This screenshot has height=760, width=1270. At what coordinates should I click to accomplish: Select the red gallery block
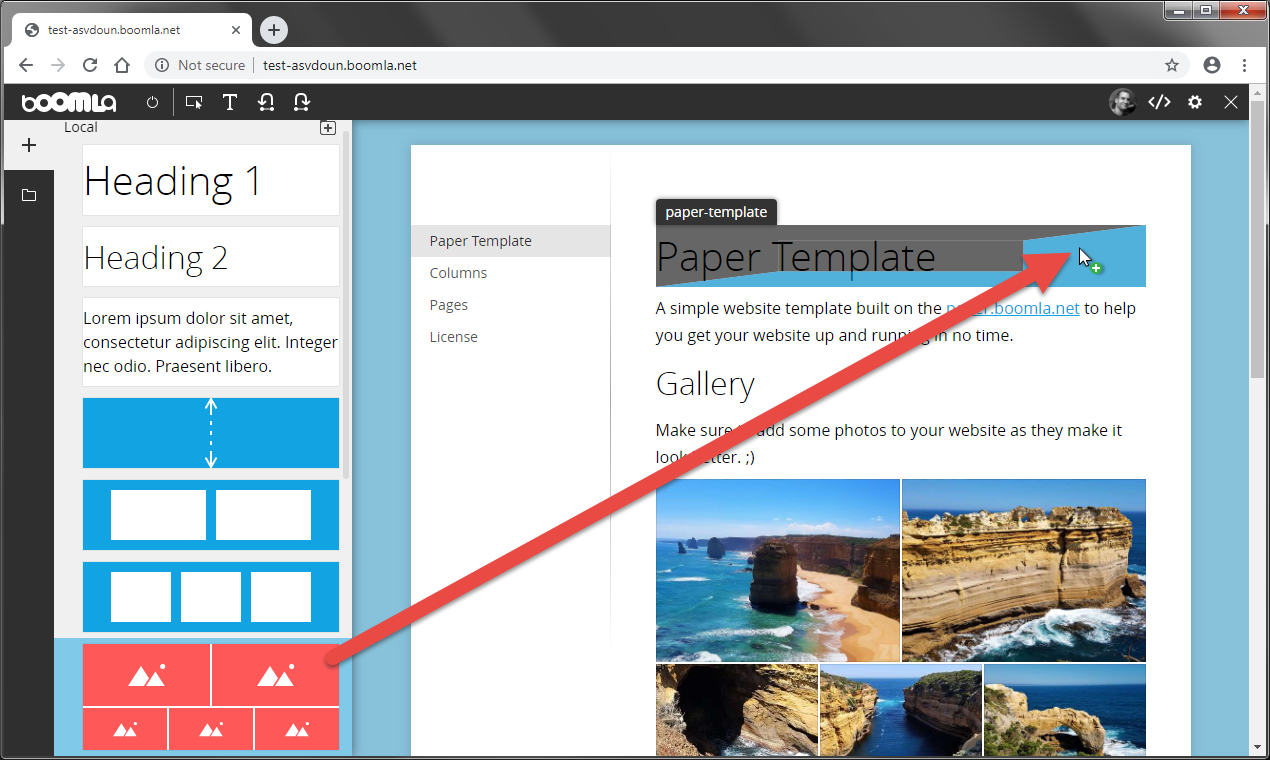211,697
